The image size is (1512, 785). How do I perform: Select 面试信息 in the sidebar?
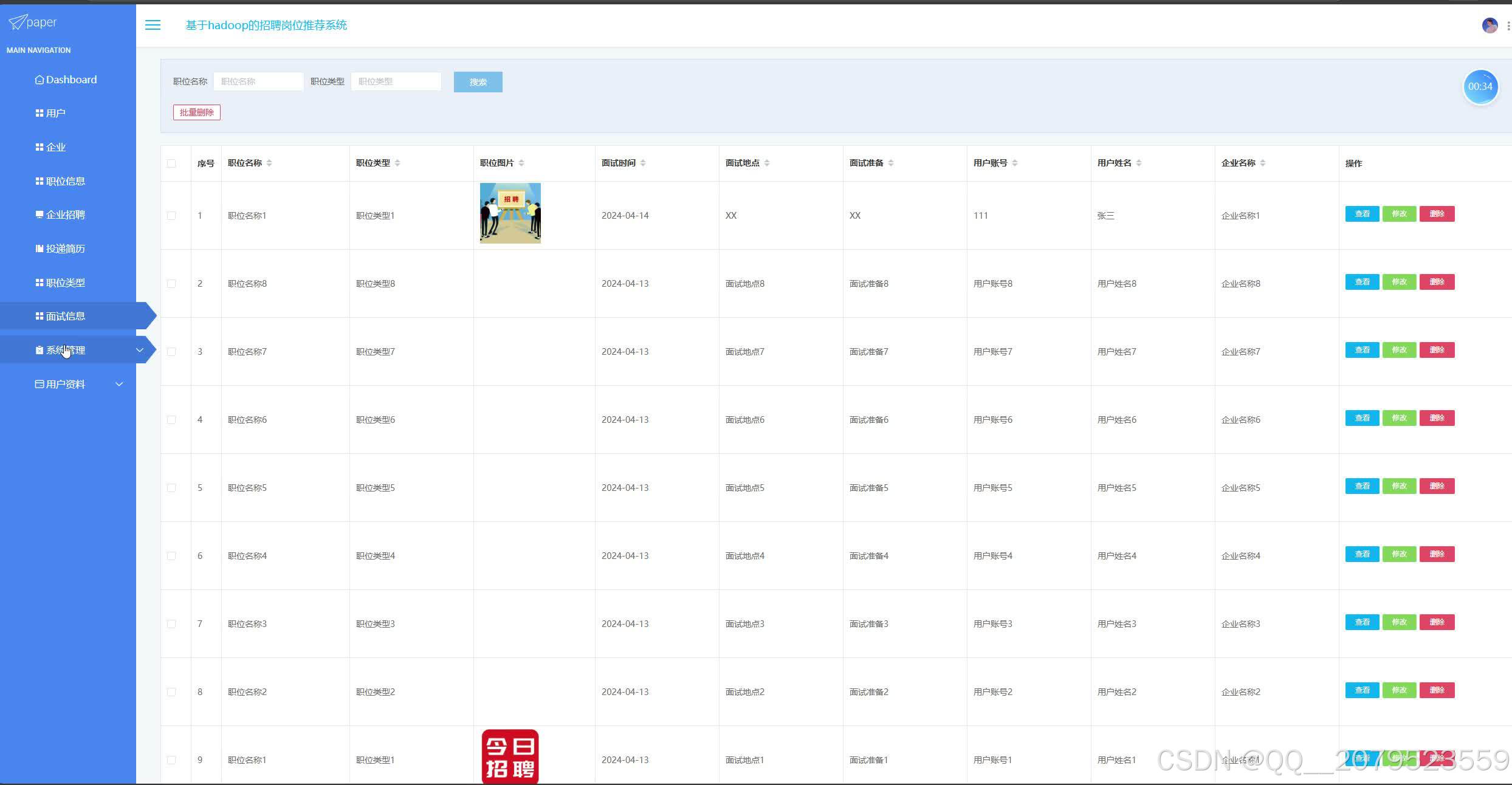(60, 316)
